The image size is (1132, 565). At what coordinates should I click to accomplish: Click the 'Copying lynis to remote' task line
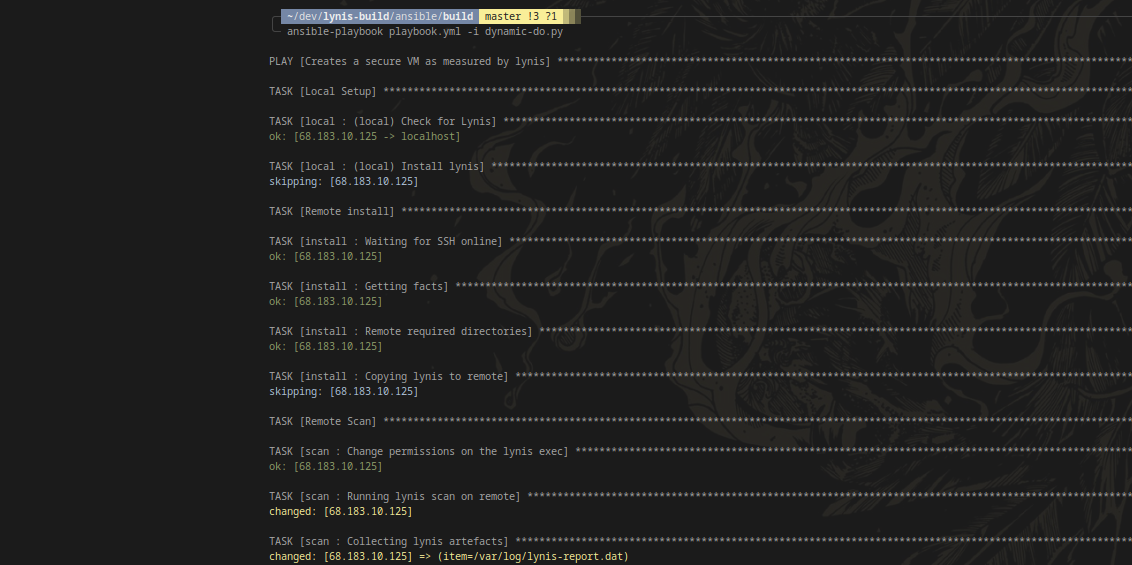389,377
